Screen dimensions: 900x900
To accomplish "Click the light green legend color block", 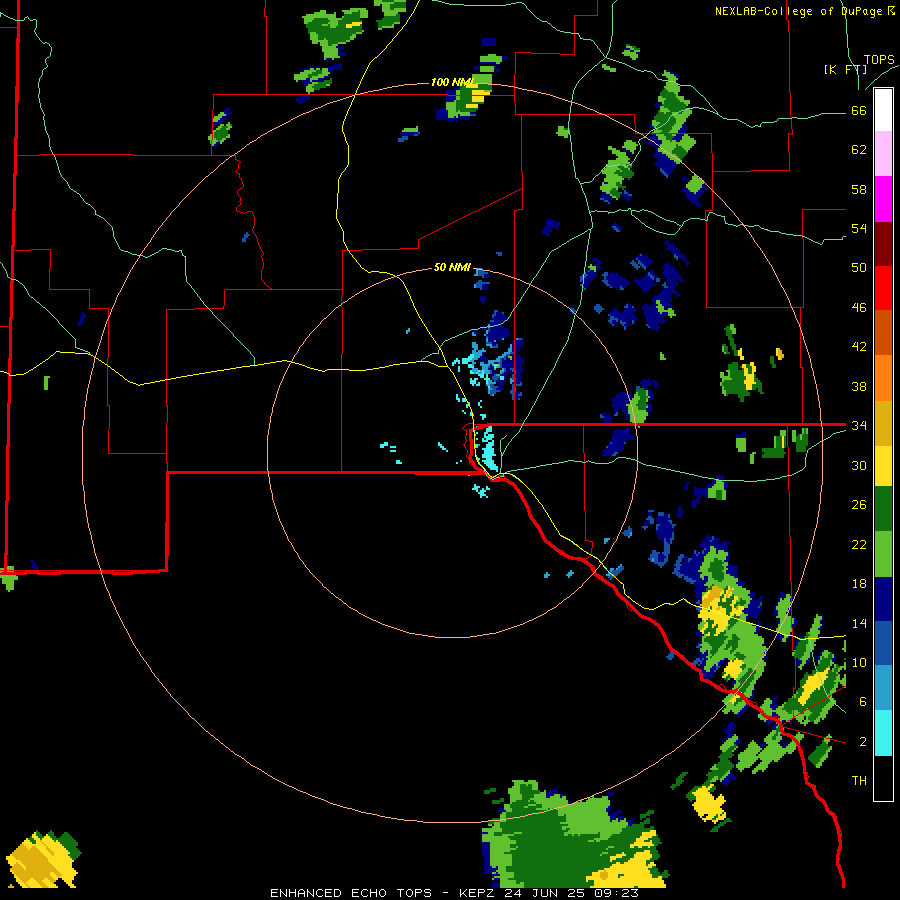I will click(883, 554).
